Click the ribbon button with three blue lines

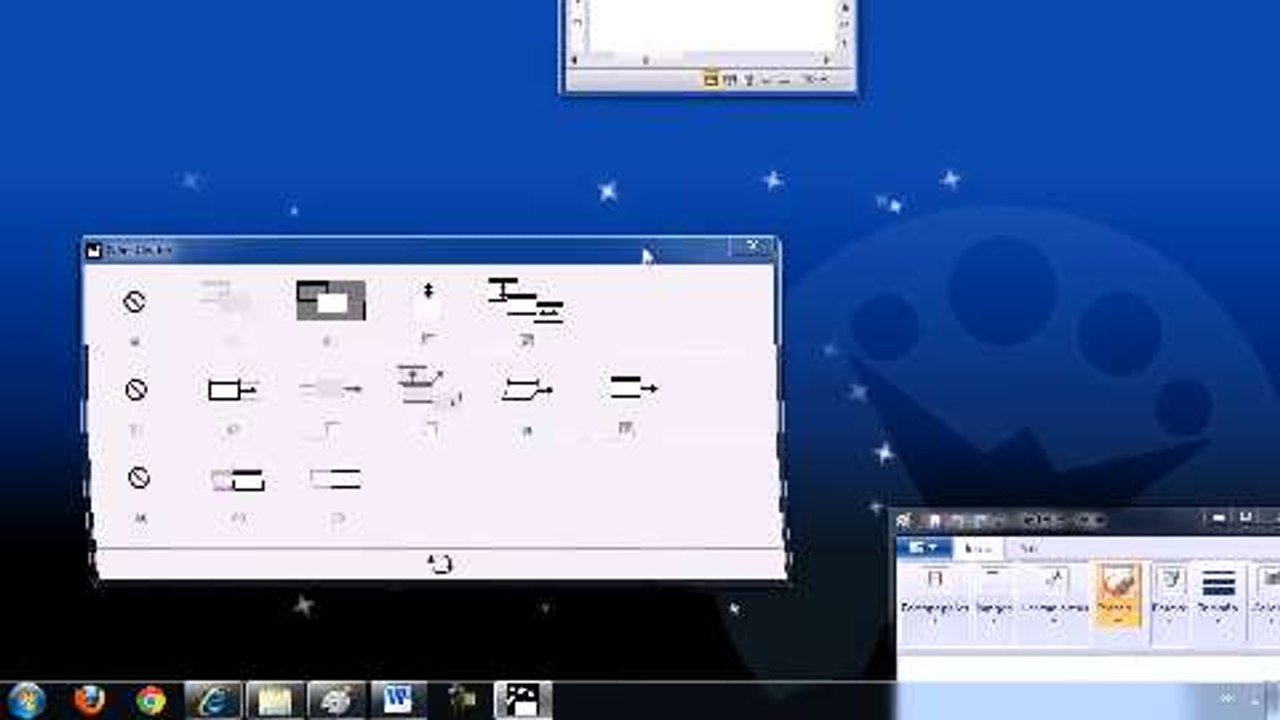(x=1218, y=595)
